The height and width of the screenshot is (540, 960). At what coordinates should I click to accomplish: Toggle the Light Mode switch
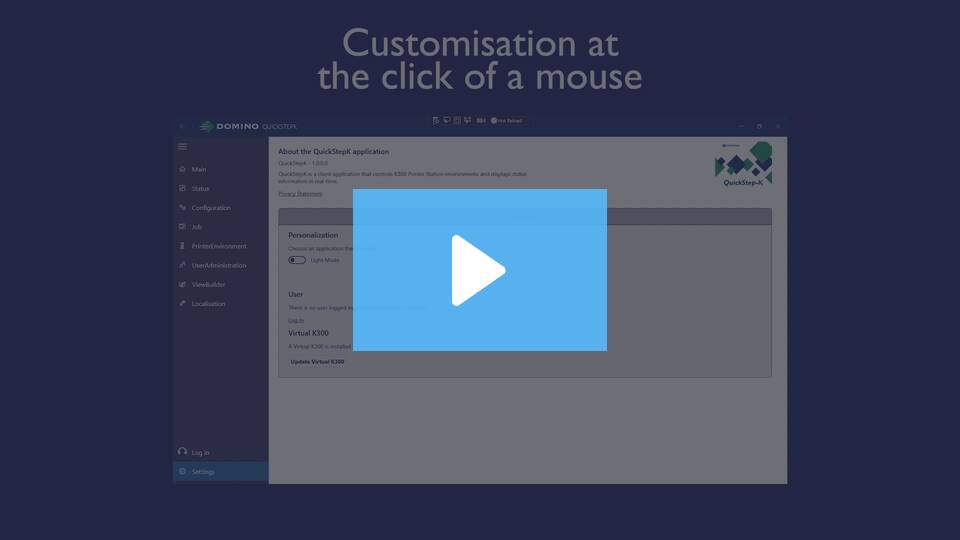(x=297, y=260)
